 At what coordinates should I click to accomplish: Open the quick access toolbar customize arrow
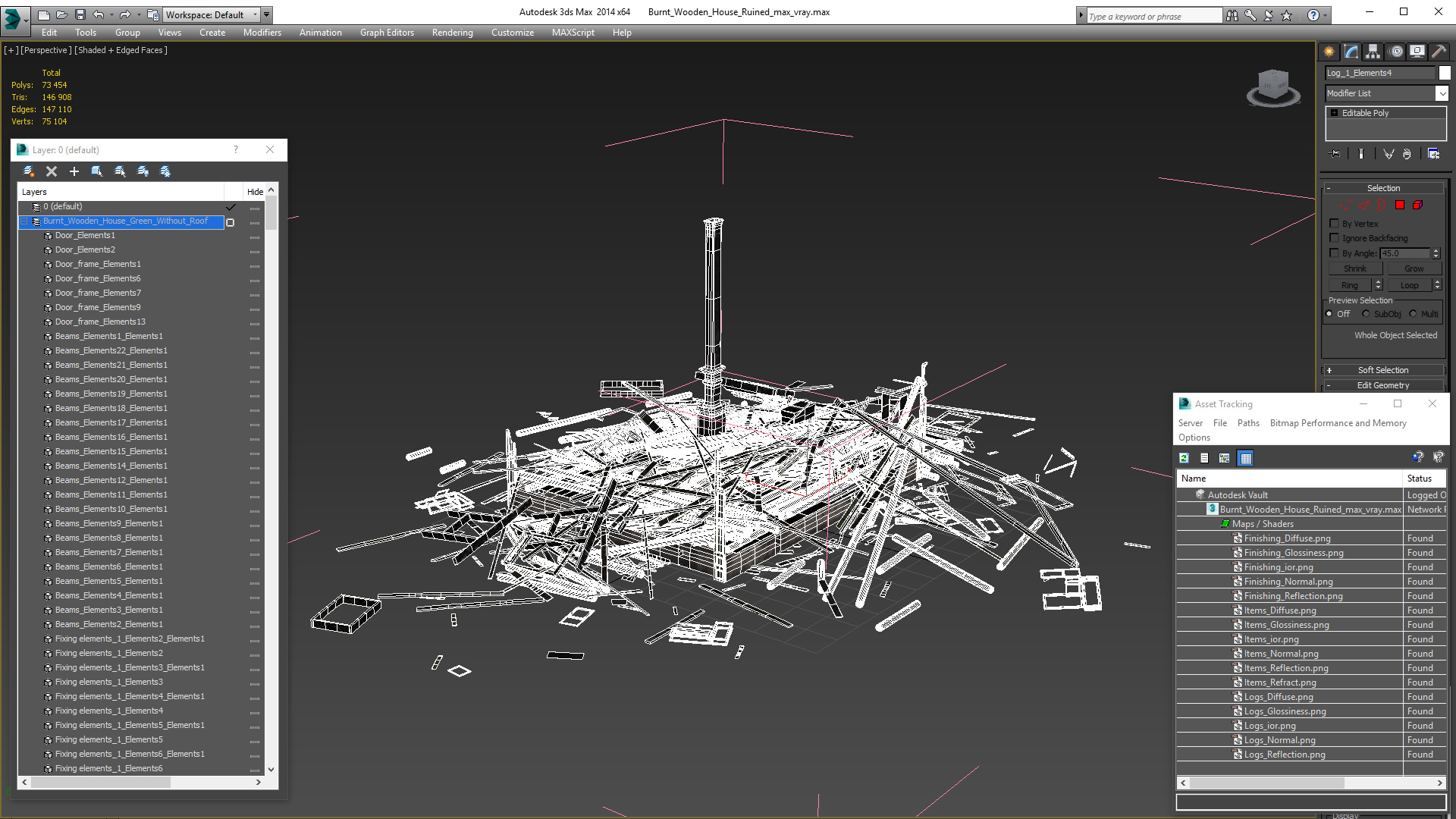[x=266, y=14]
